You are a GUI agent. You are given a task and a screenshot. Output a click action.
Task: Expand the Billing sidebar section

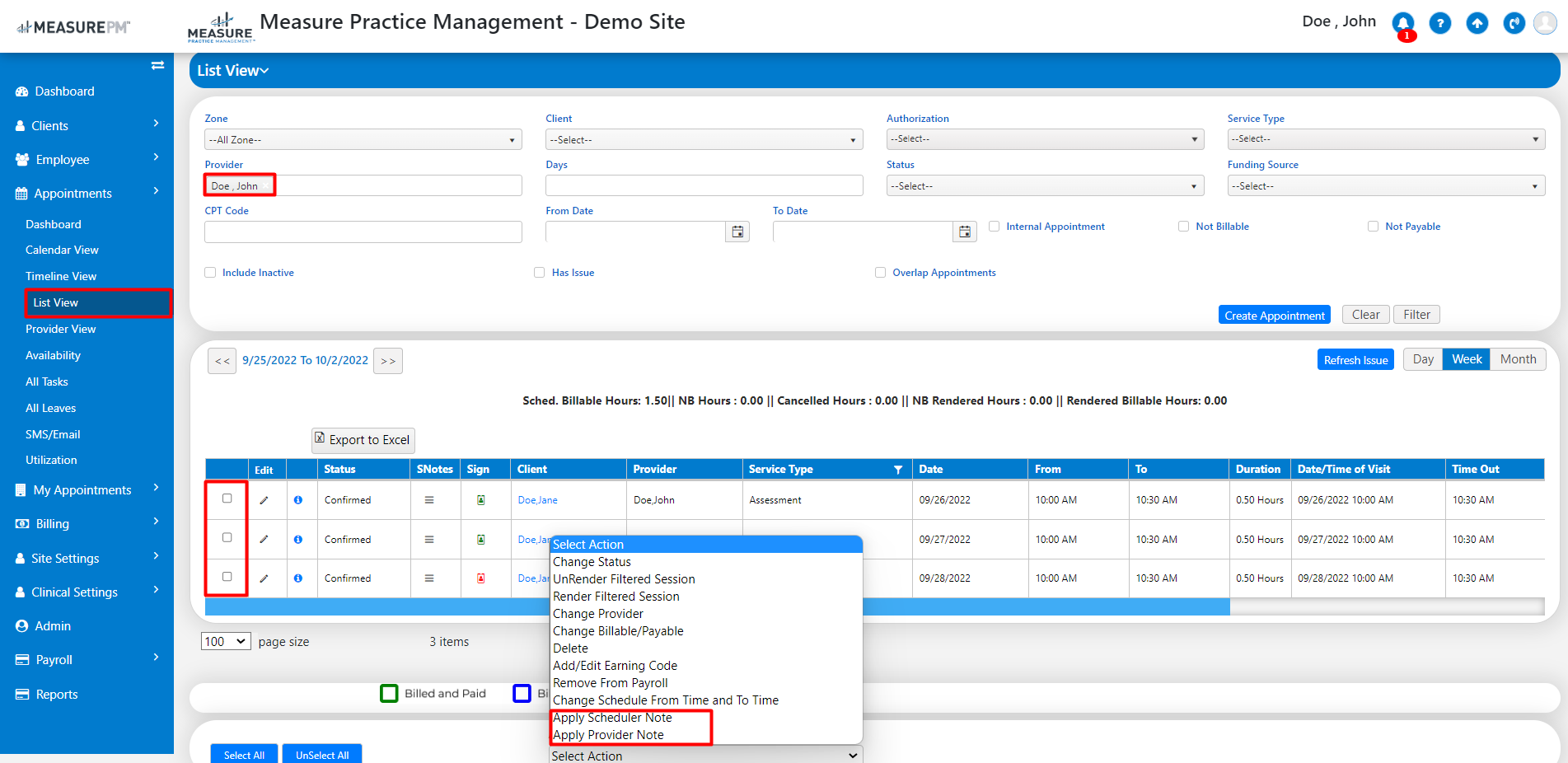87,524
